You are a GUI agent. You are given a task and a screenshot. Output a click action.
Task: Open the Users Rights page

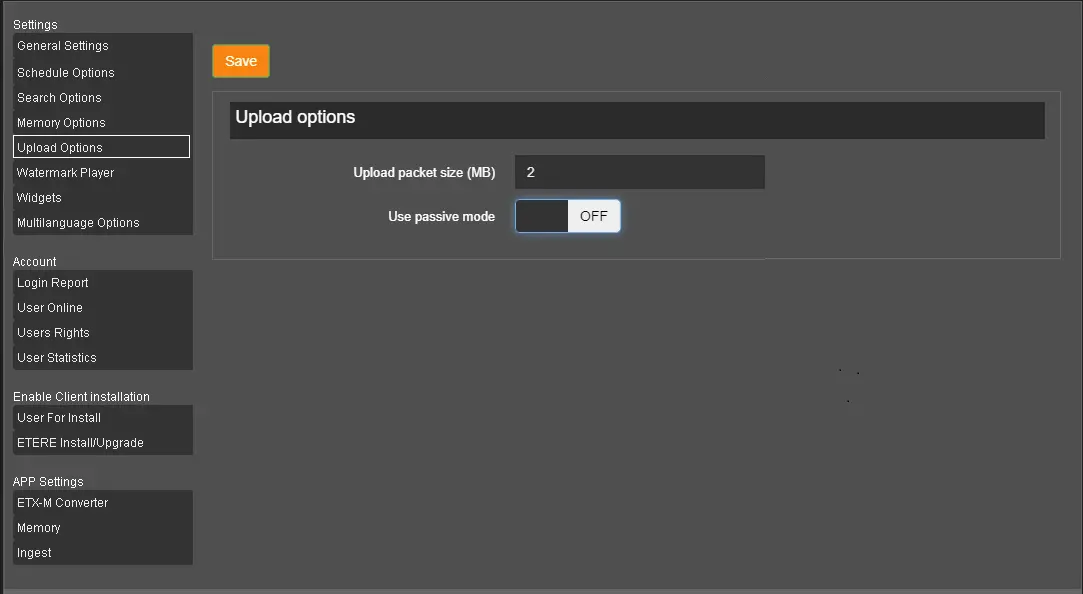click(x=54, y=333)
